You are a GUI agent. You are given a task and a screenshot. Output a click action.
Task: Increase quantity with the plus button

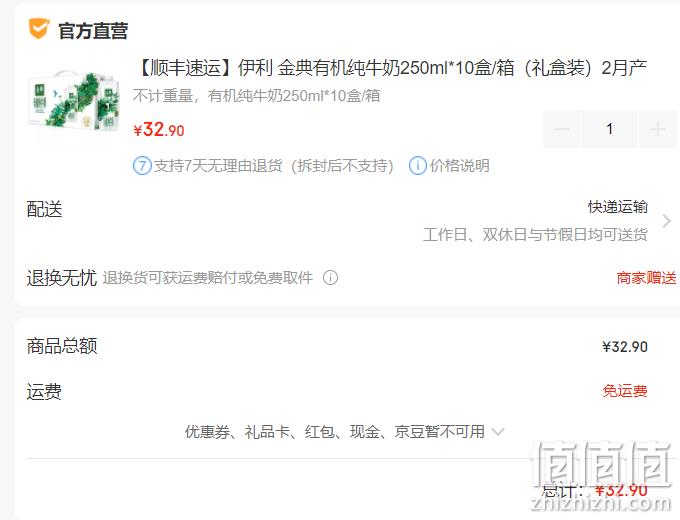click(658, 129)
